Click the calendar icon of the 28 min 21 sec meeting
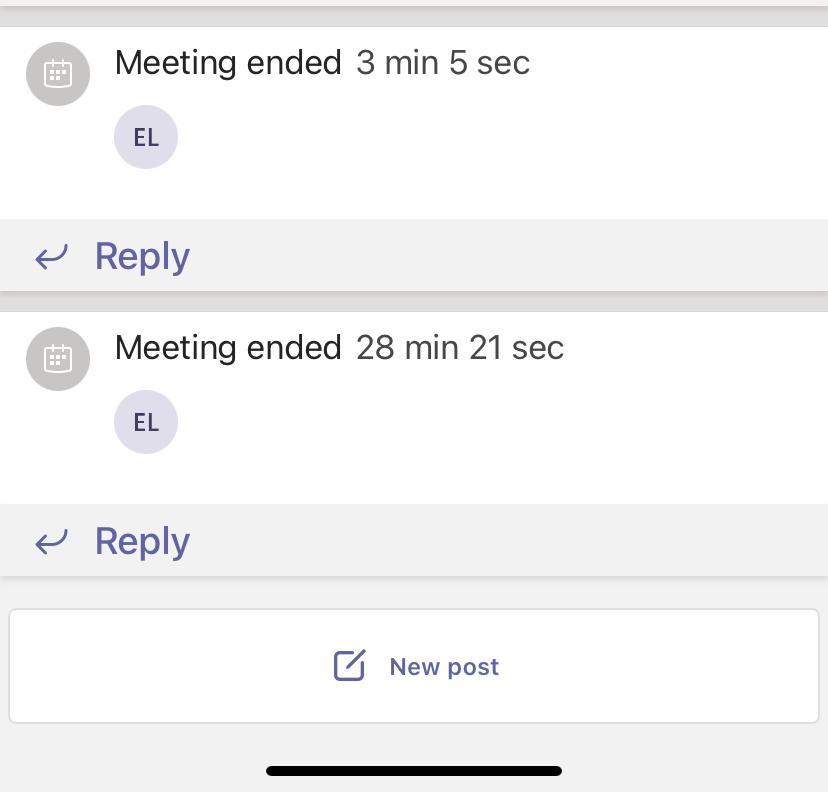828x792 pixels. 58,359
